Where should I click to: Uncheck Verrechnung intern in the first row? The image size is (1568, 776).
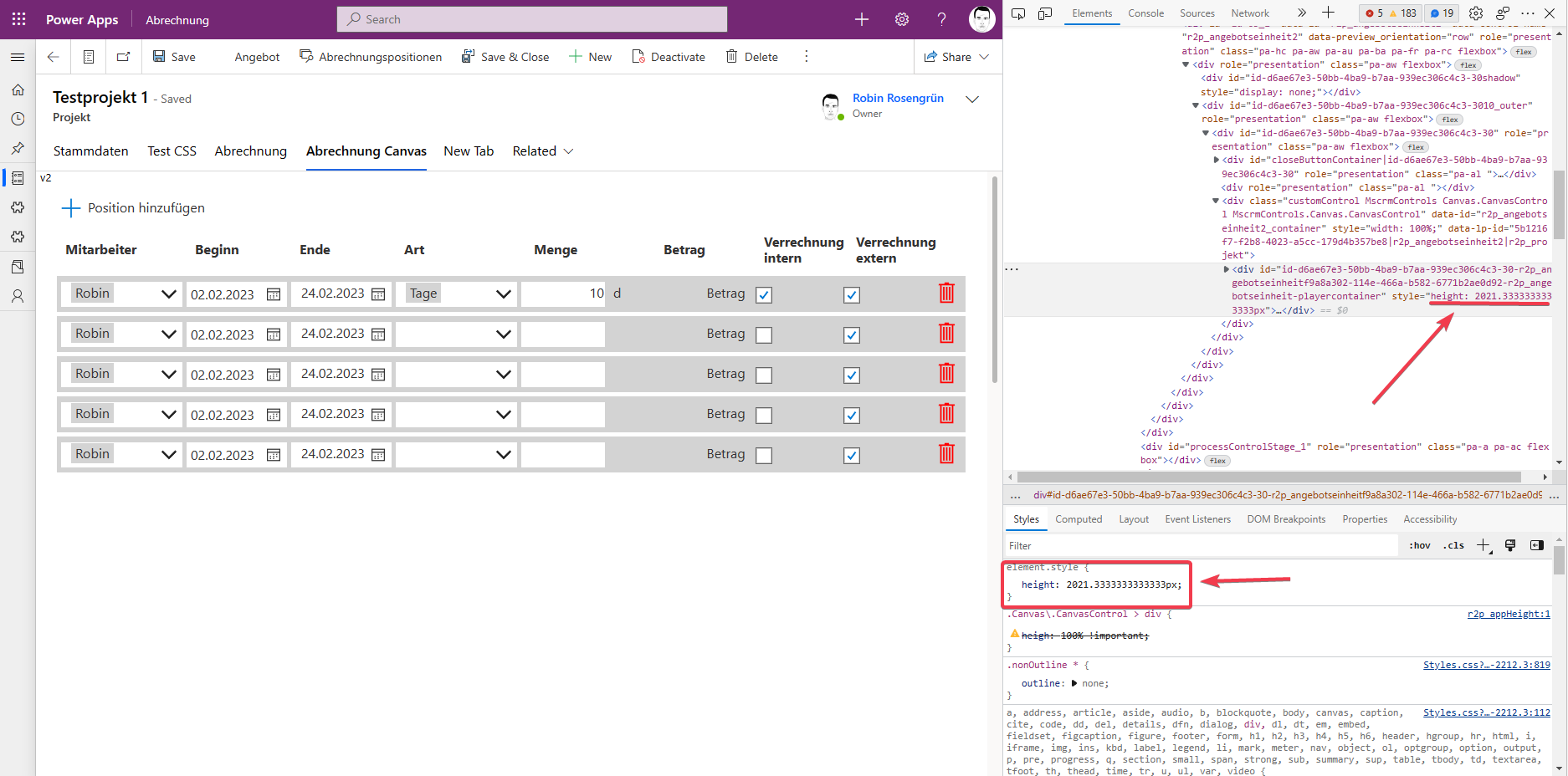coord(764,294)
